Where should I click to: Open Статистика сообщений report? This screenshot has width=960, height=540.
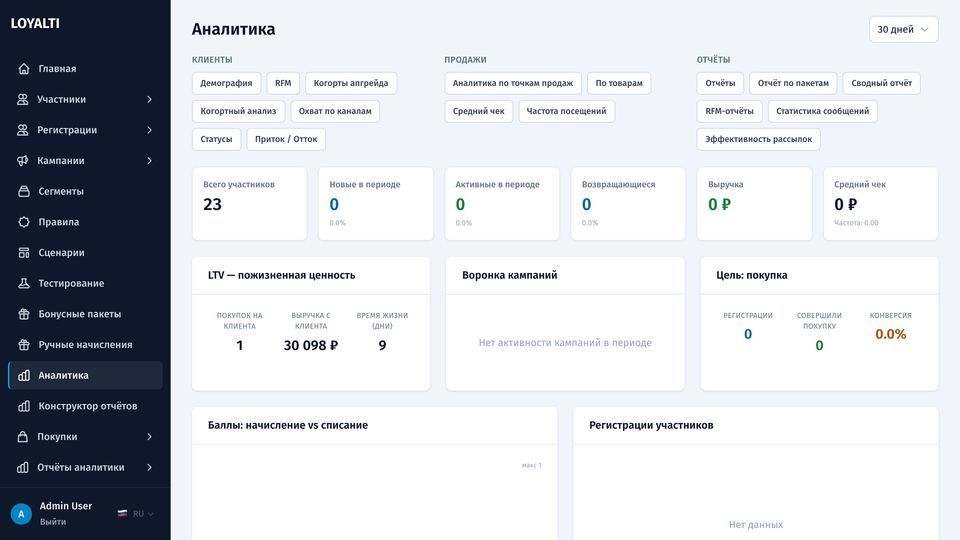(x=822, y=111)
